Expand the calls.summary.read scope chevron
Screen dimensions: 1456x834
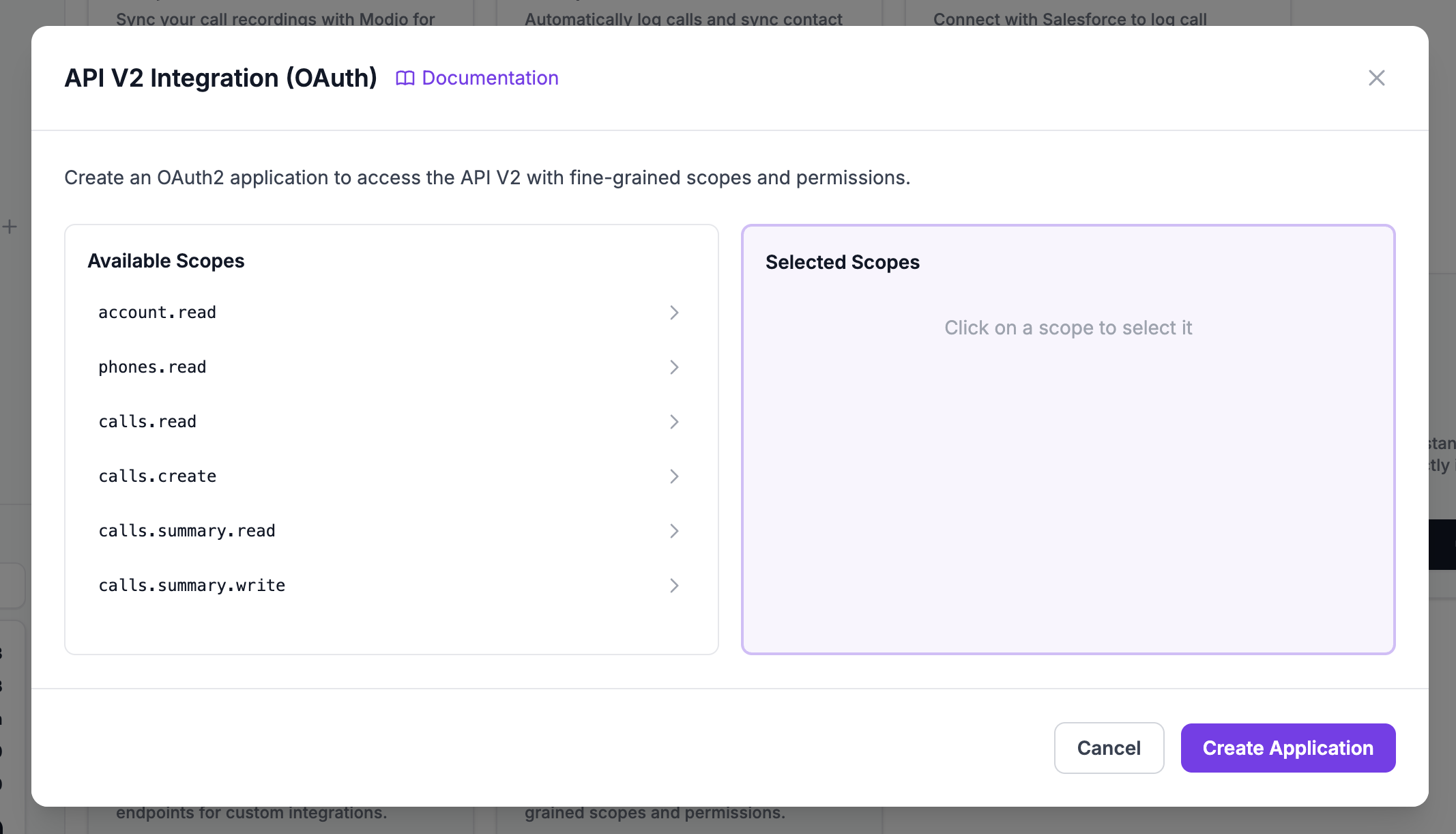[675, 531]
